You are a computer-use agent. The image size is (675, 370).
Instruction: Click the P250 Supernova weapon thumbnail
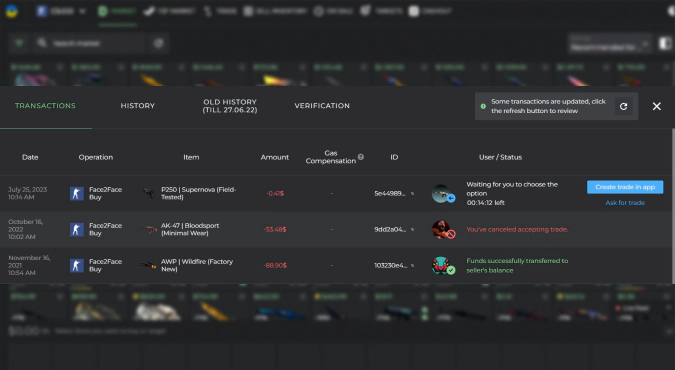(149, 193)
